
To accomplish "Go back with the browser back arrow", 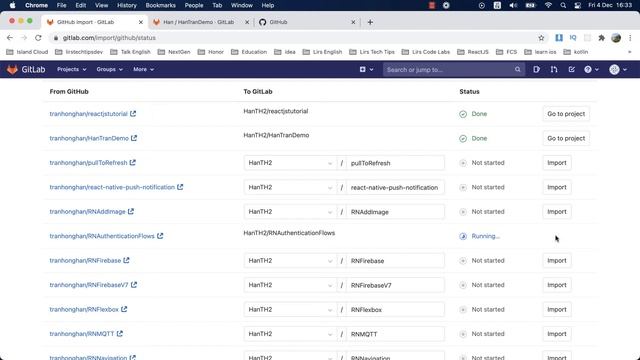I will pyautogui.click(x=10, y=38).
